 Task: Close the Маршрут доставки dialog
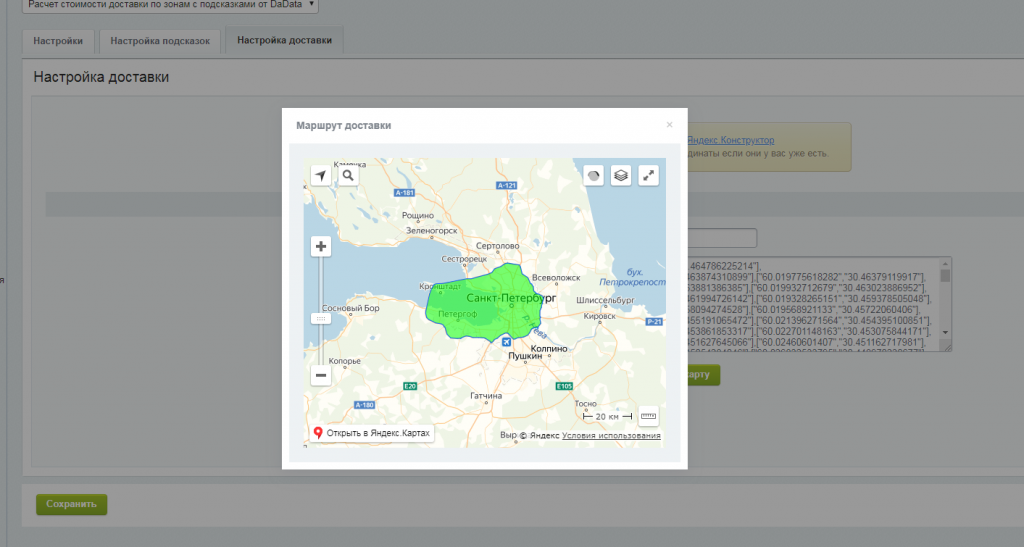pos(669,125)
